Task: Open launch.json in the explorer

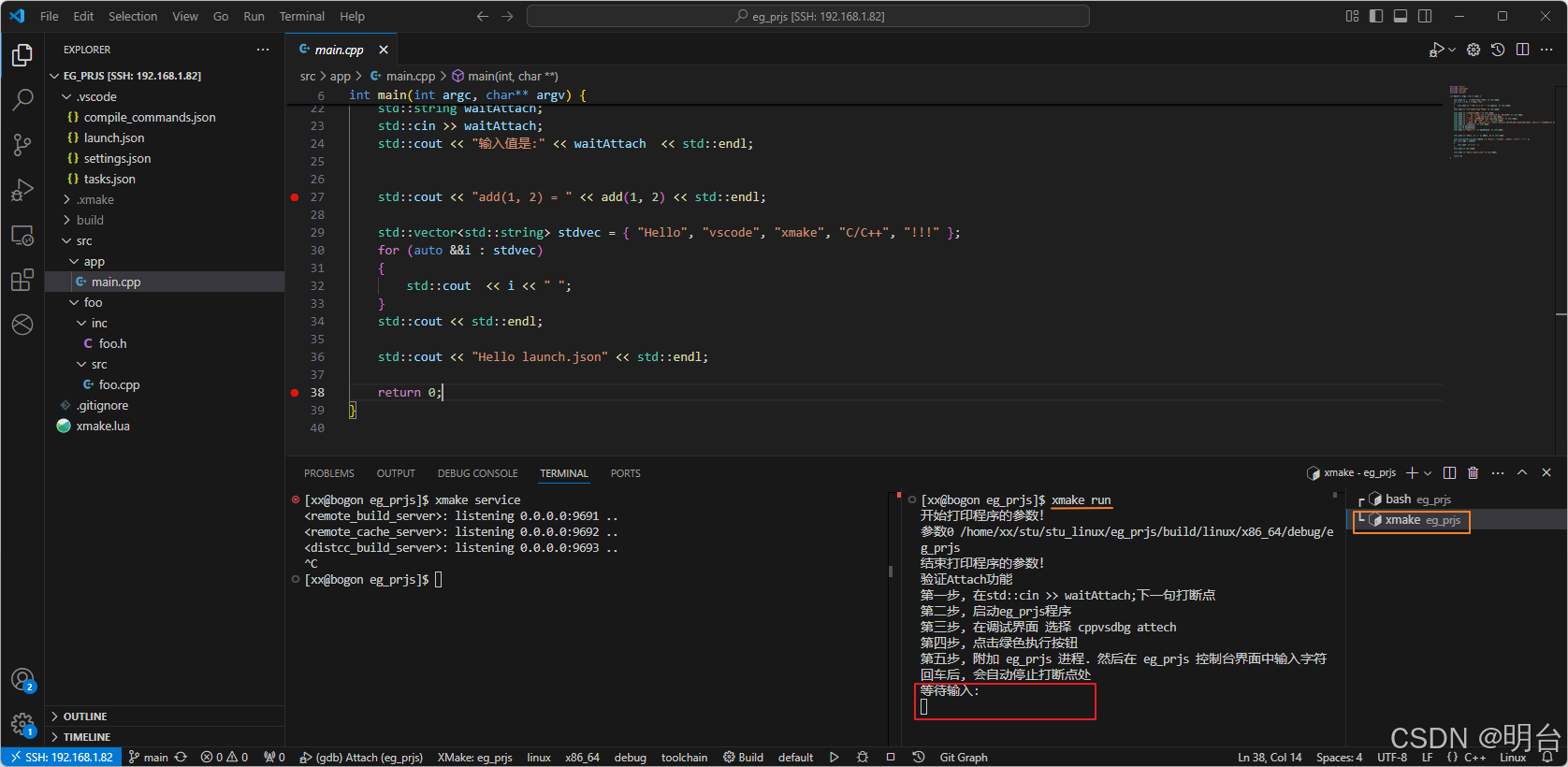Action: 165,137
